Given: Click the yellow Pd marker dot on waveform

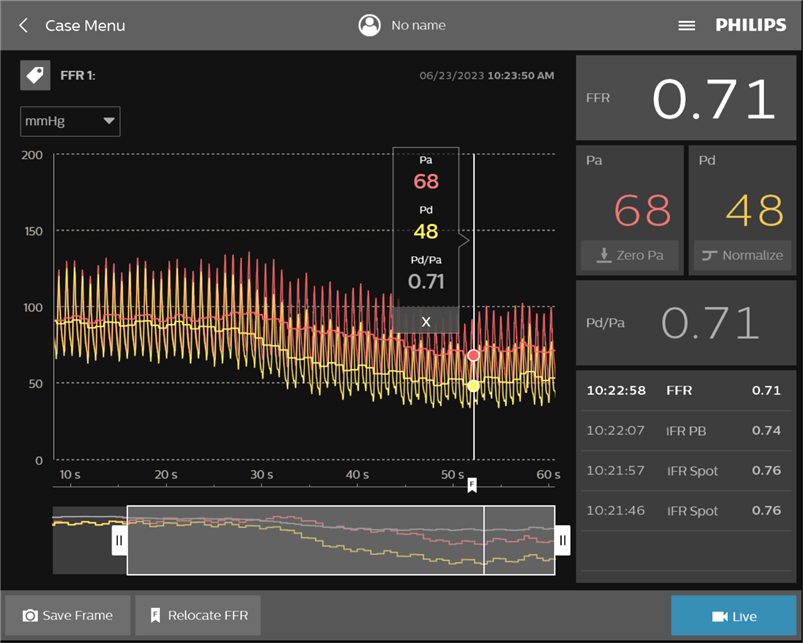Looking at the screenshot, I should click(x=474, y=386).
